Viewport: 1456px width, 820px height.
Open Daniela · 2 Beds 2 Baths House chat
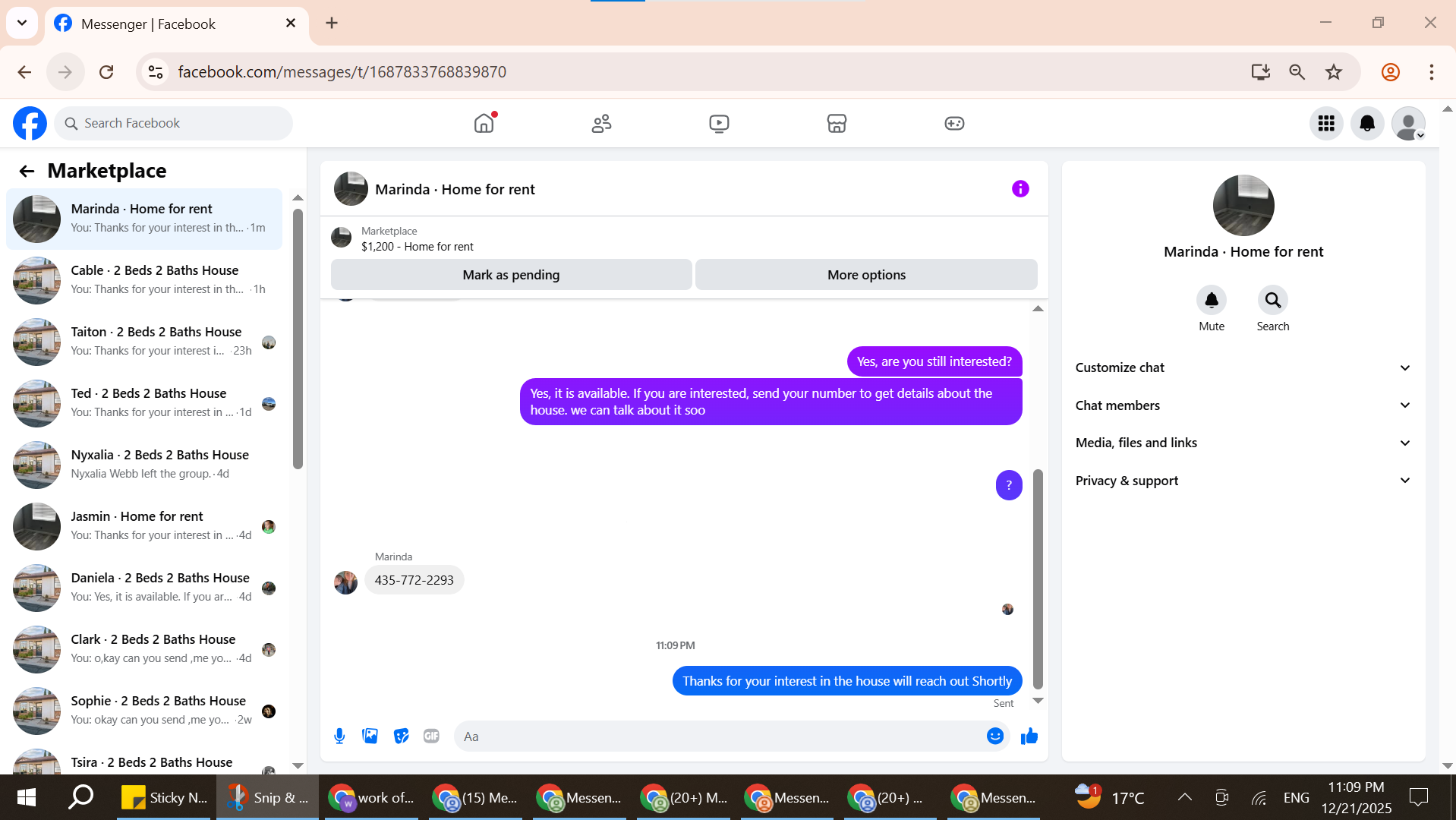[x=144, y=588]
